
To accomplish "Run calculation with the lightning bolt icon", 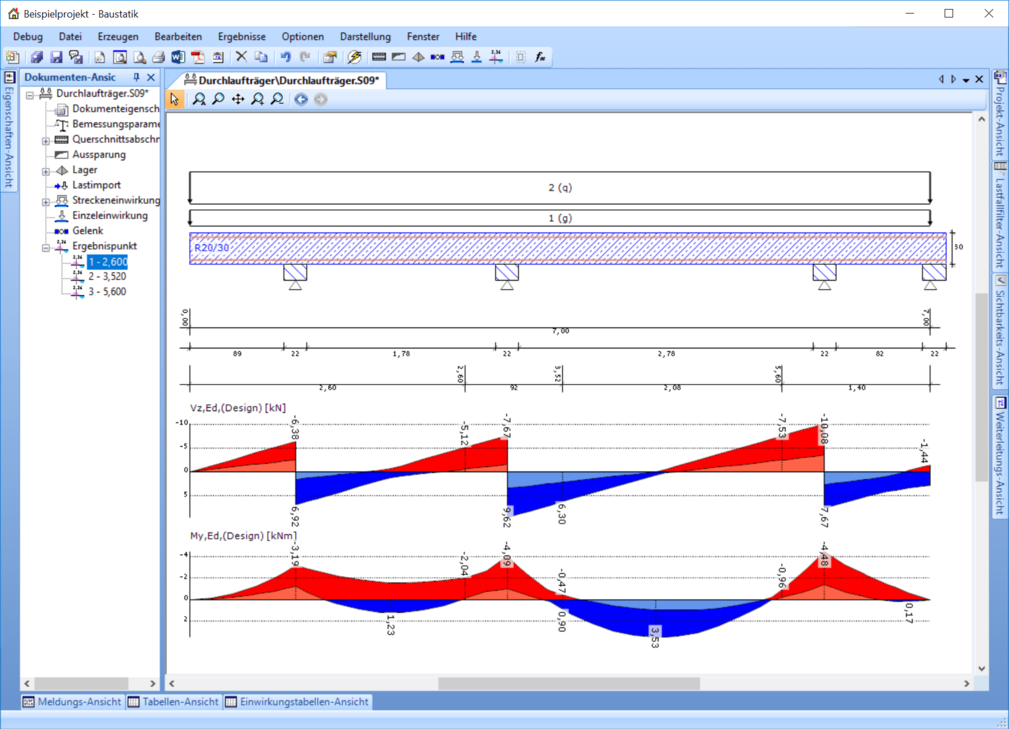I will click(354, 58).
